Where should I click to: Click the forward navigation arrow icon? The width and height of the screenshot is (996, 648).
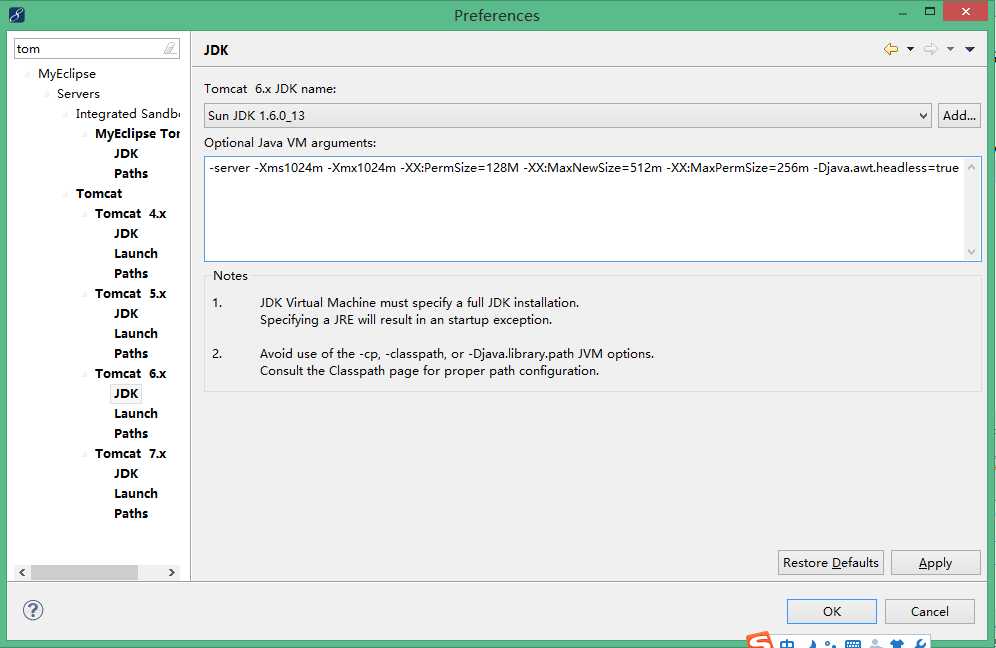pyautogui.click(x=930, y=49)
